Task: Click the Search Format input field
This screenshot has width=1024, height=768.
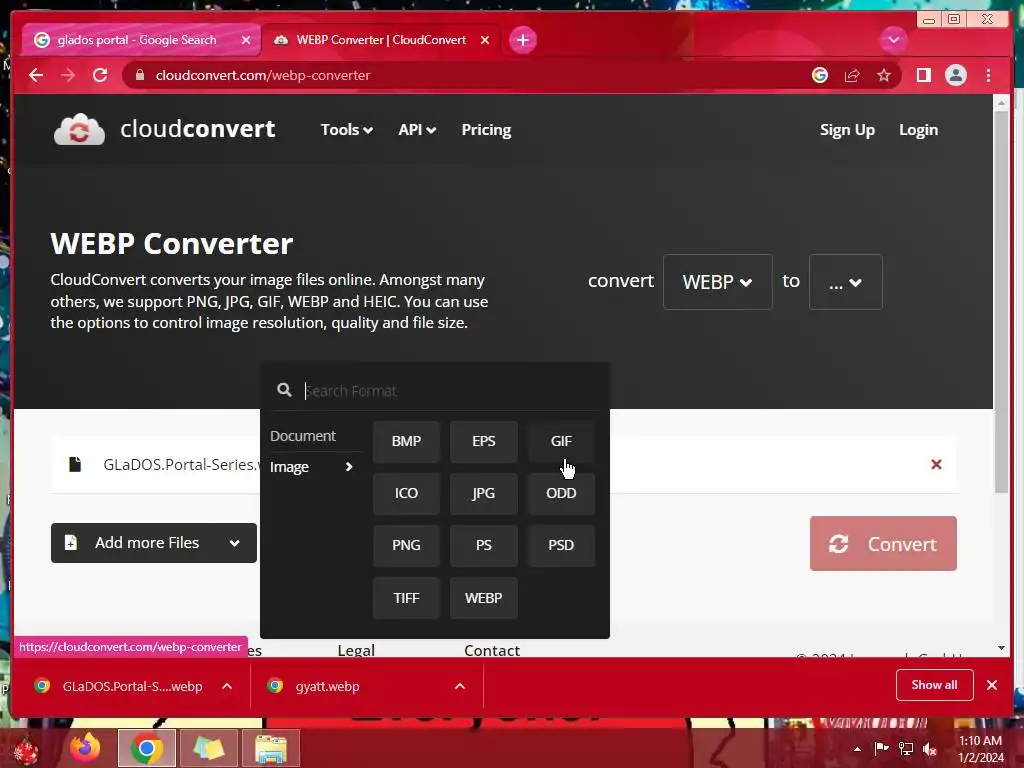Action: 451,391
